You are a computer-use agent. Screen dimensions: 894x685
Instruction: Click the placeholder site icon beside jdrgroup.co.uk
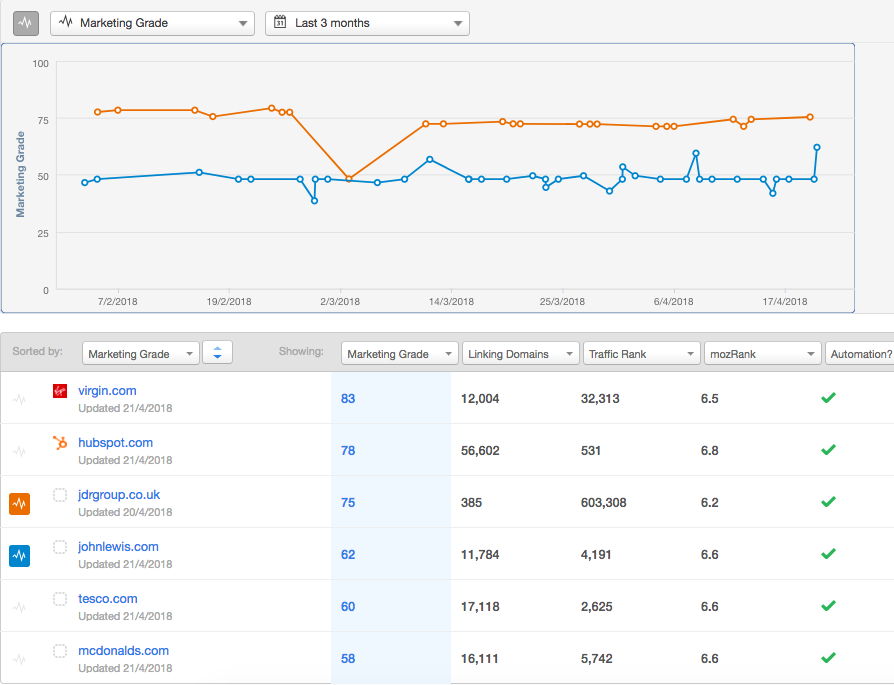coord(60,495)
